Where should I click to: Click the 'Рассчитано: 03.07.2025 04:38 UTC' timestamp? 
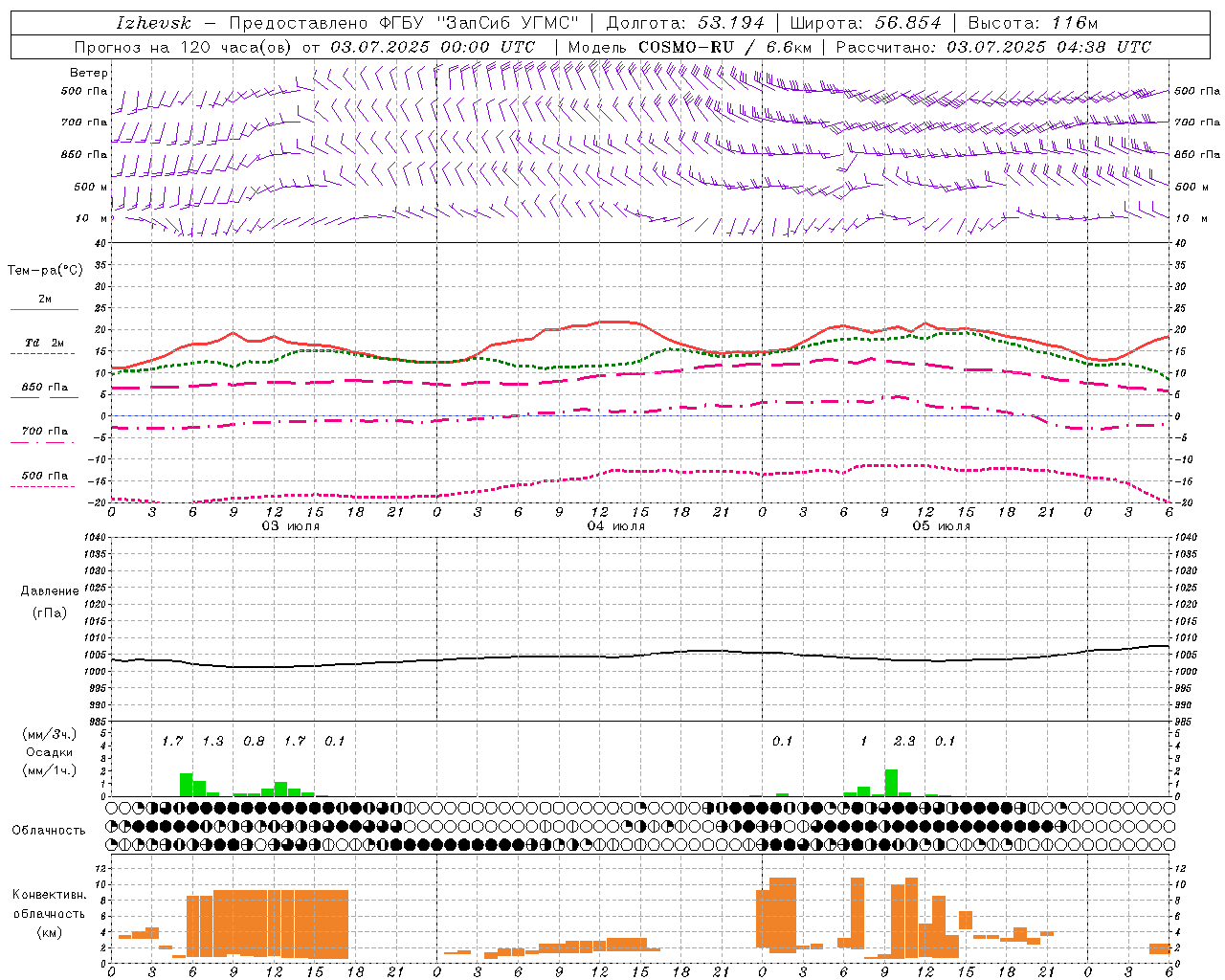point(993,47)
